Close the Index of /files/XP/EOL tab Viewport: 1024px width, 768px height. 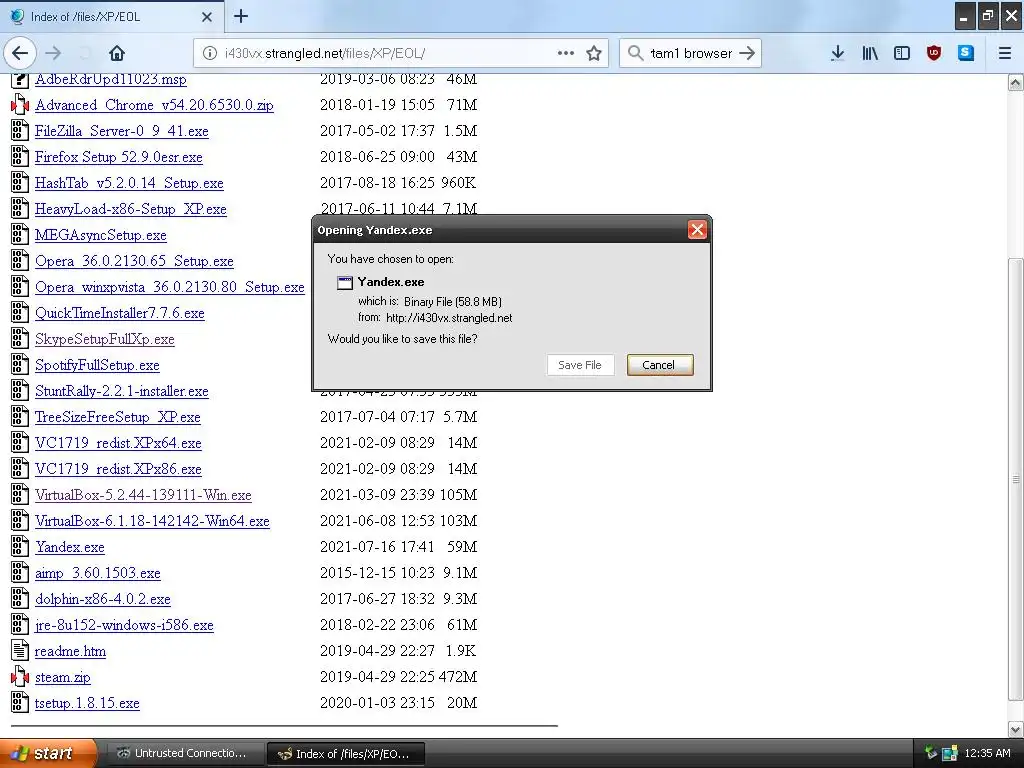(x=207, y=17)
